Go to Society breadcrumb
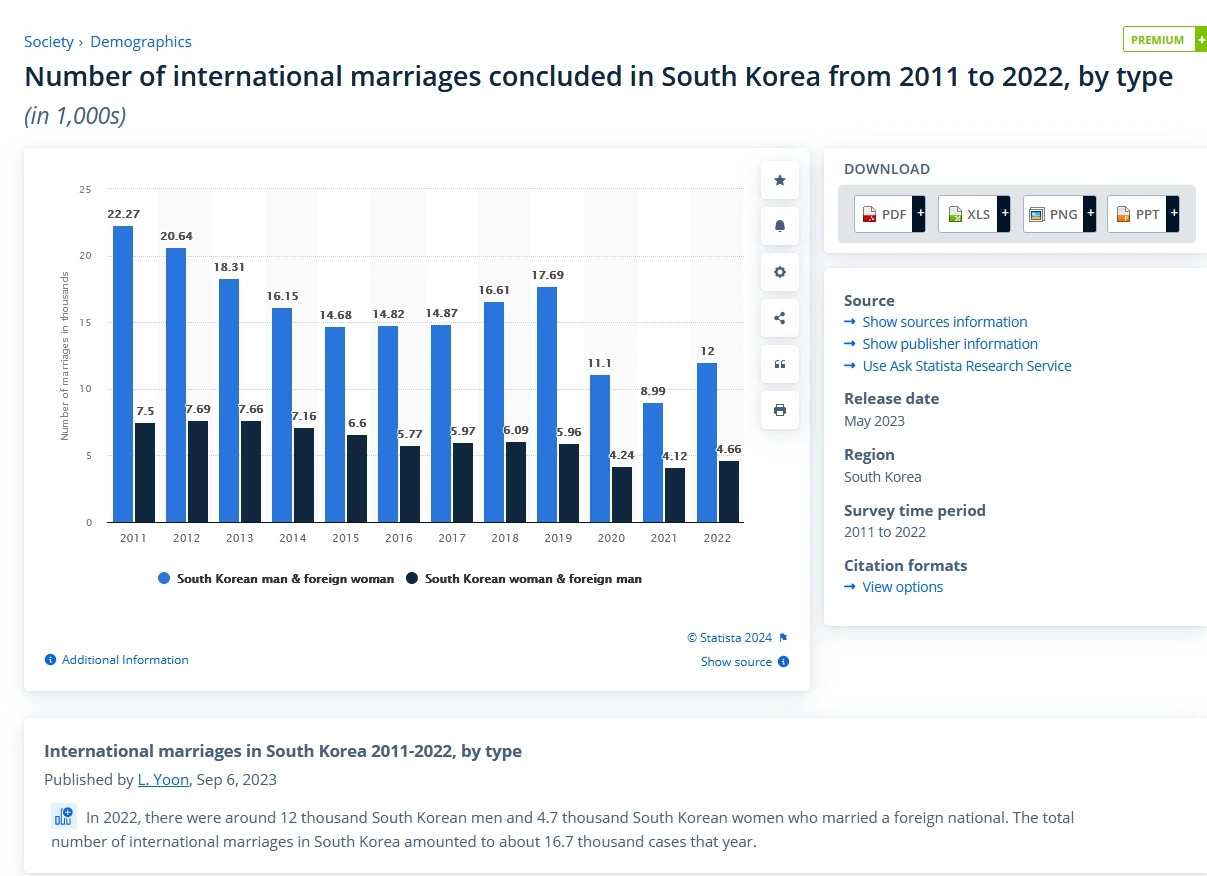This screenshot has width=1207, height=876. (49, 42)
